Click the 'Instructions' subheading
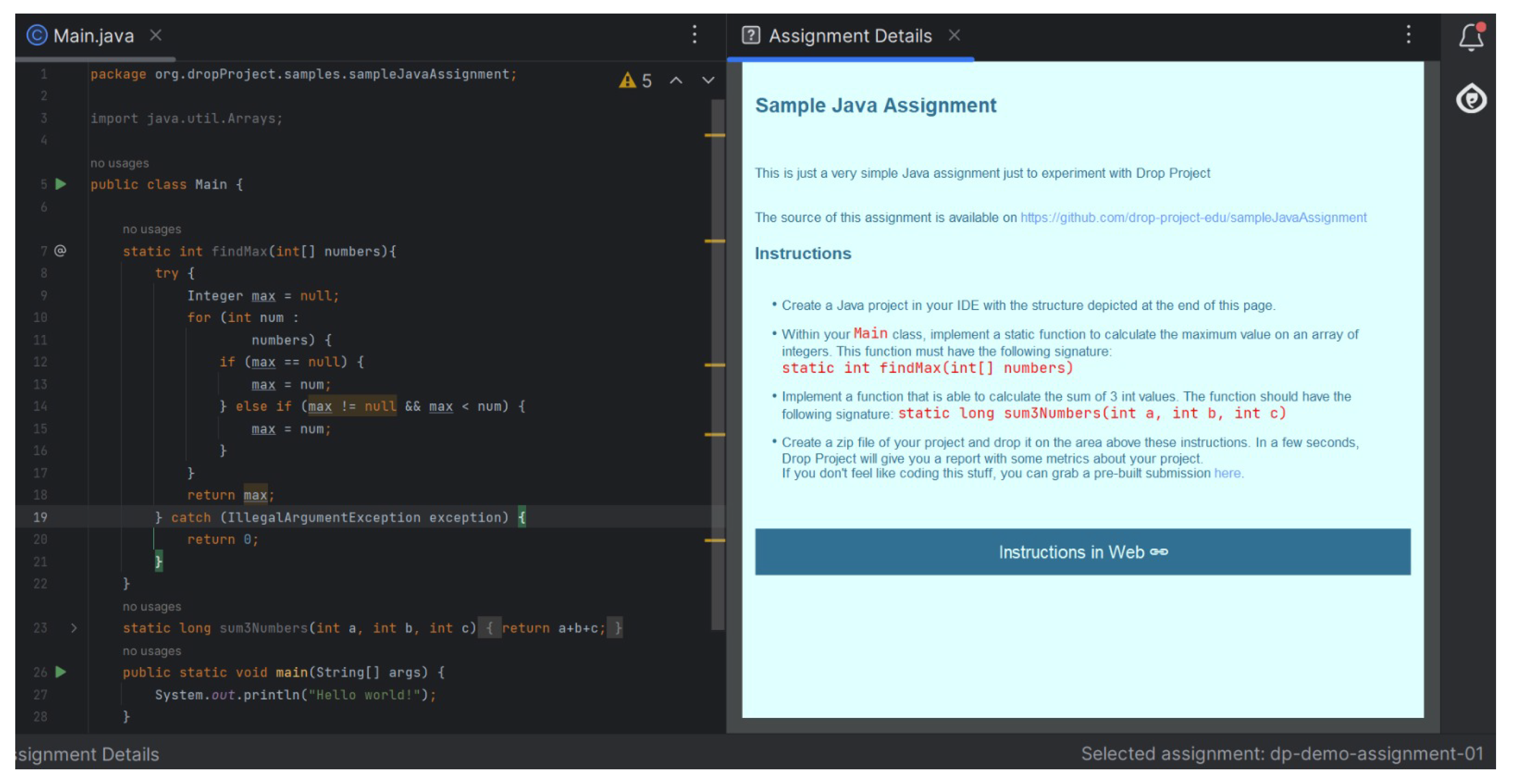1513x784 pixels. pyautogui.click(x=803, y=254)
